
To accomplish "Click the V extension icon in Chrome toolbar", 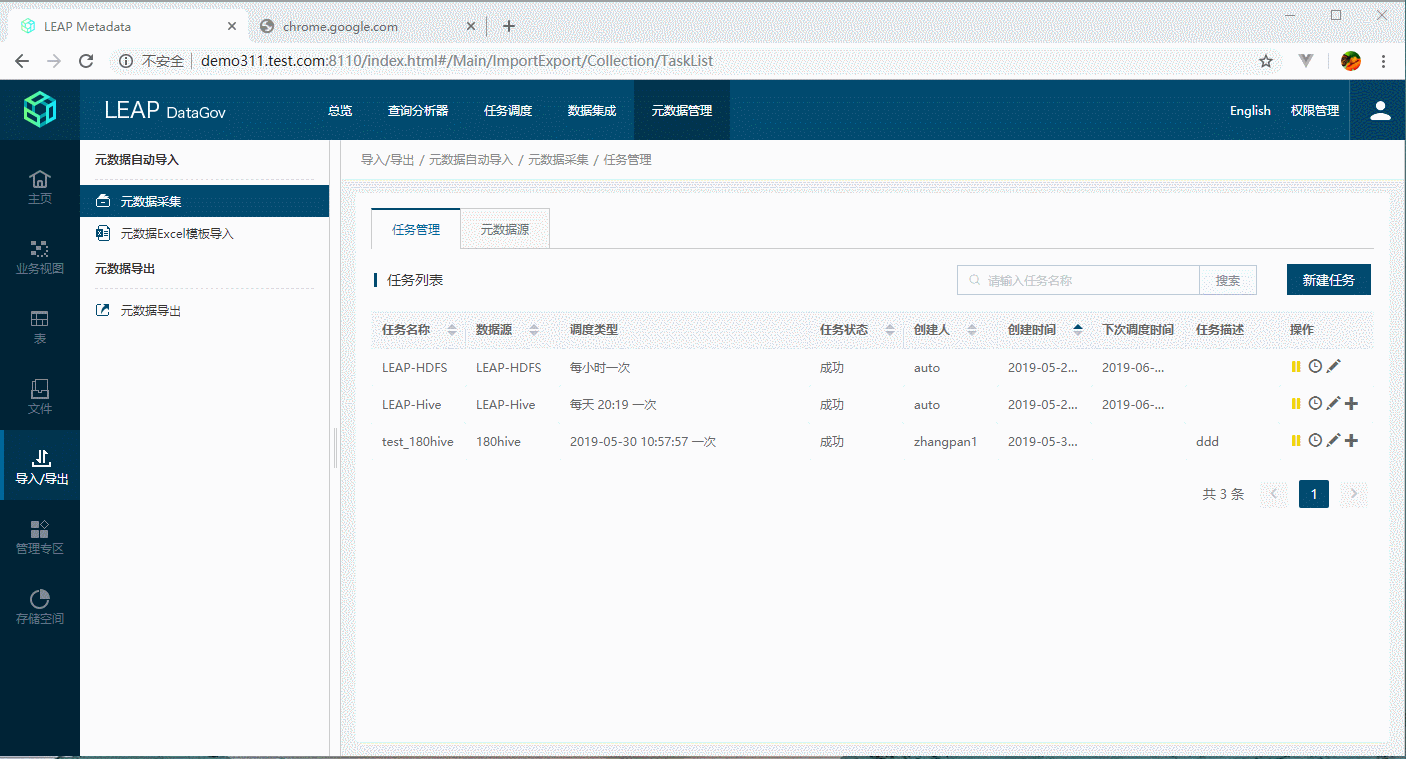I will [1306, 61].
